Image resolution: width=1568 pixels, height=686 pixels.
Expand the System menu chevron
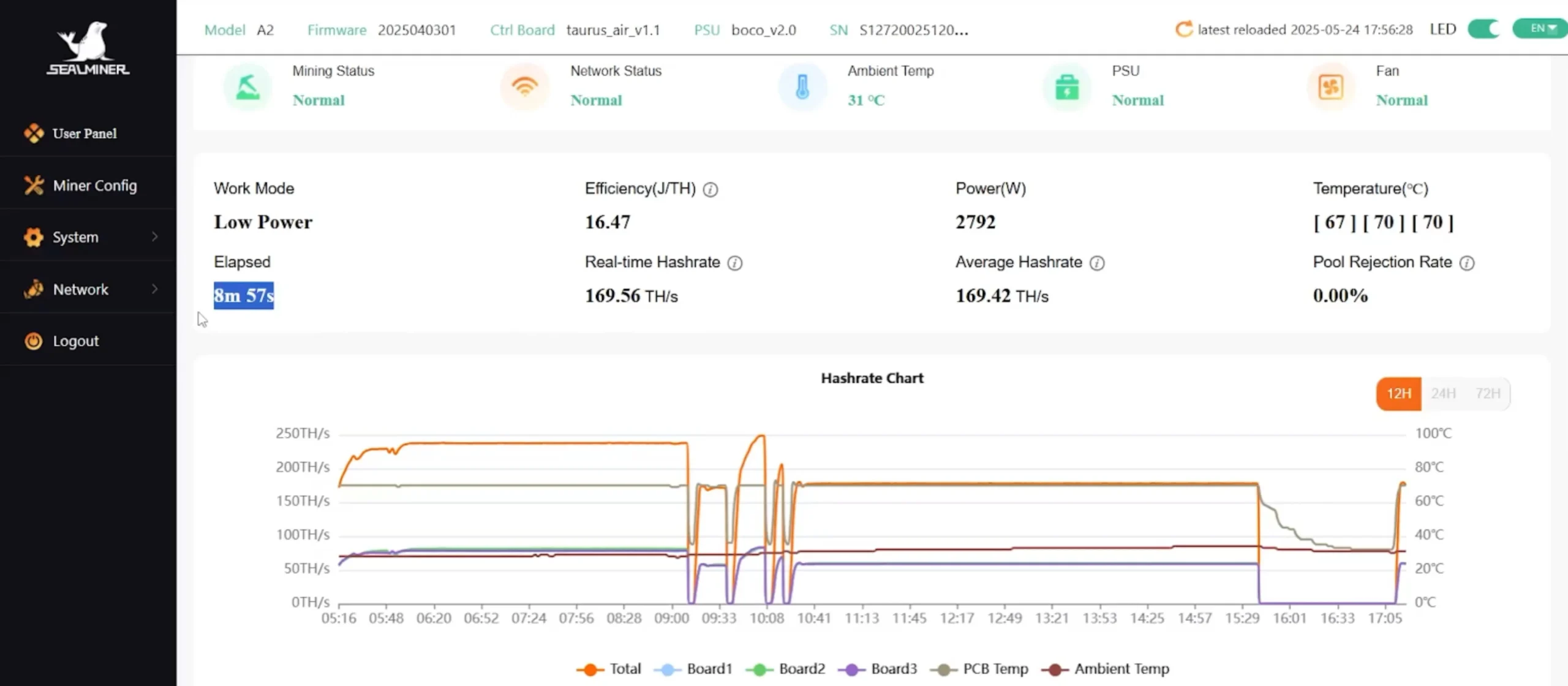155,237
